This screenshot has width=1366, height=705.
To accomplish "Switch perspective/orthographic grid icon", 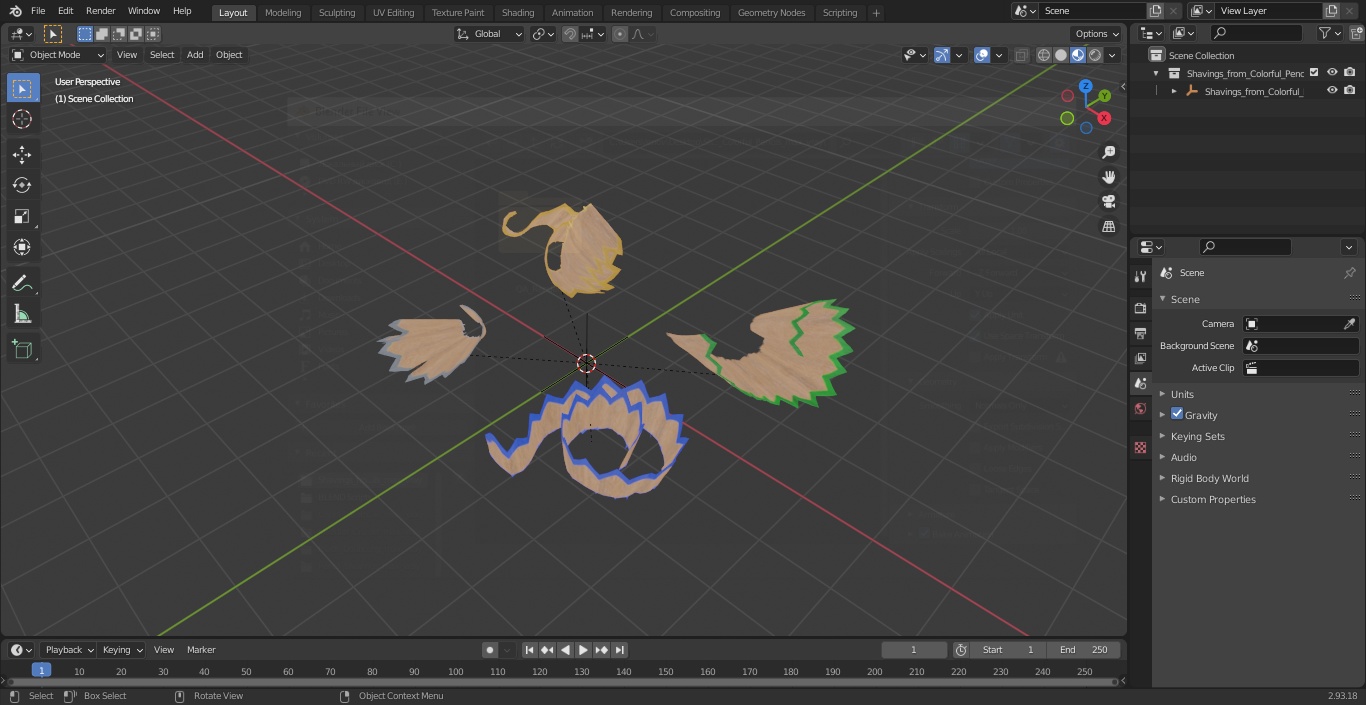I will coord(1108,226).
